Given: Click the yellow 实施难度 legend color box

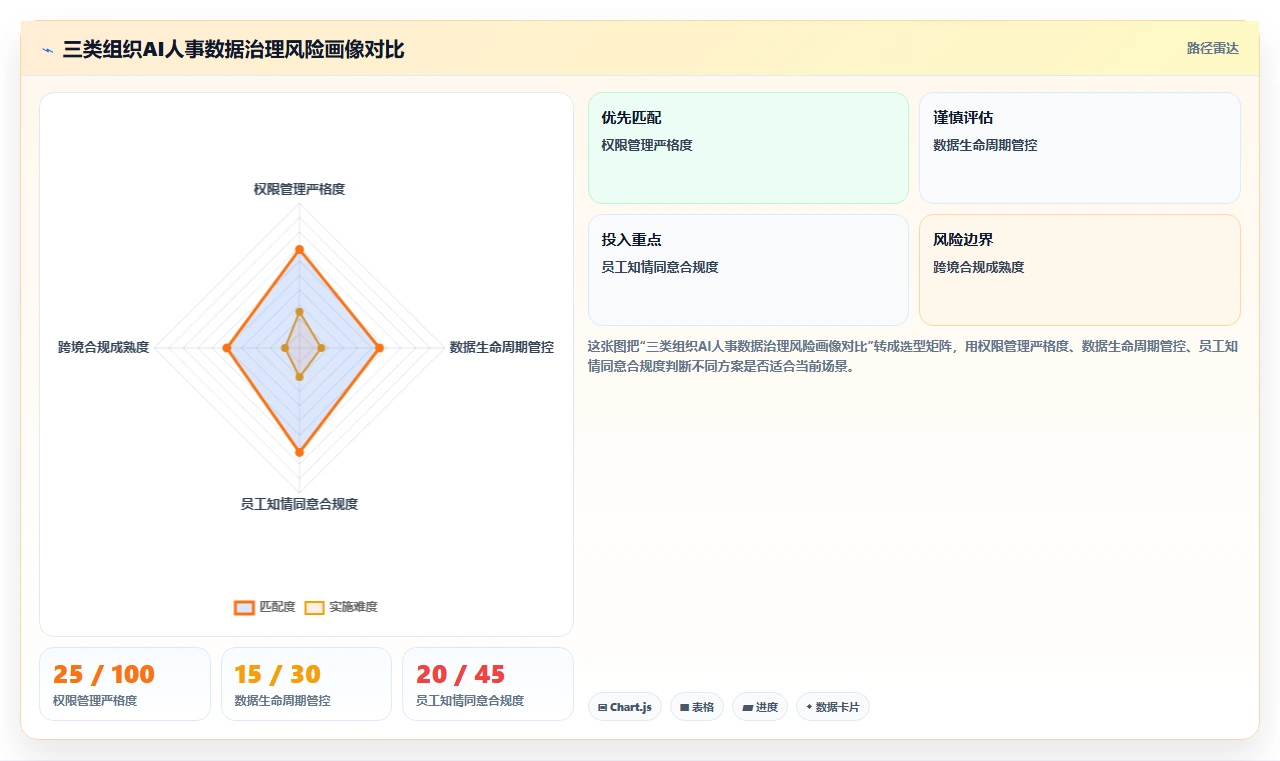Looking at the screenshot, I should tap(314, 607).
